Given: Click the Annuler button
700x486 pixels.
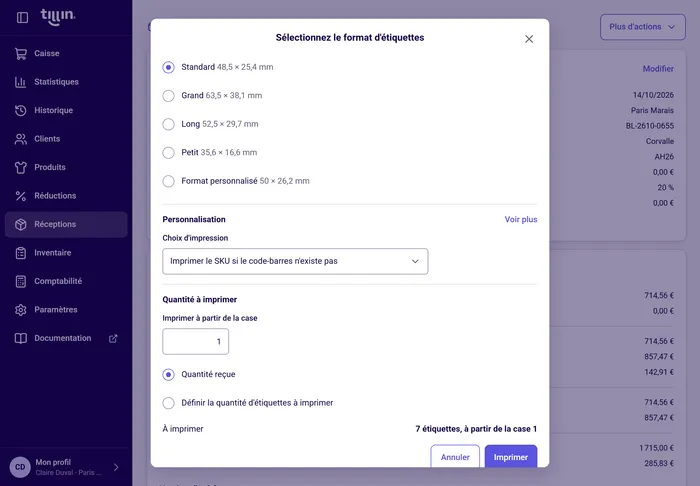Looking at the screenshot, I should coord(455,457).
